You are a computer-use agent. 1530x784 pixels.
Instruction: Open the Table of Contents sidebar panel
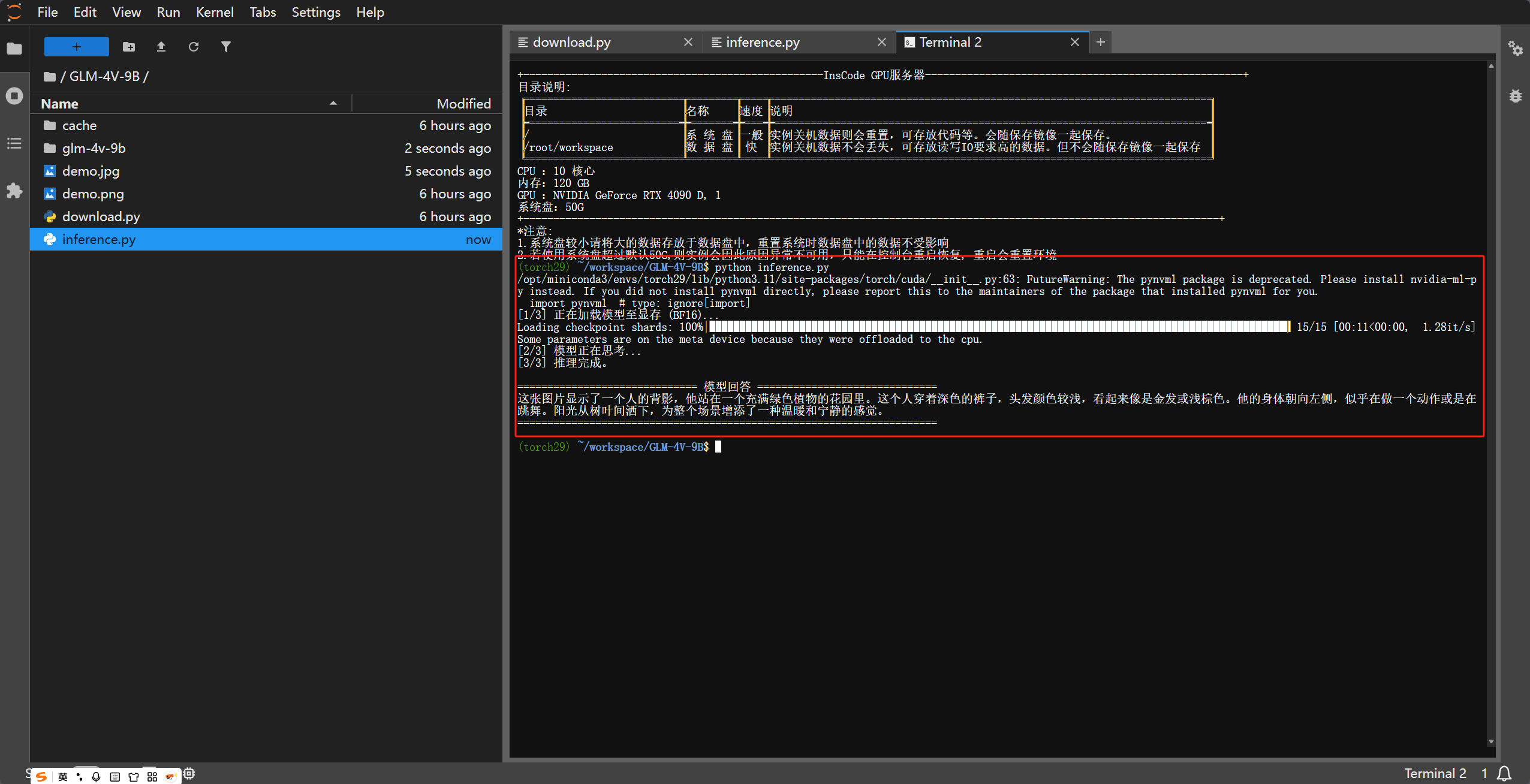14,143
